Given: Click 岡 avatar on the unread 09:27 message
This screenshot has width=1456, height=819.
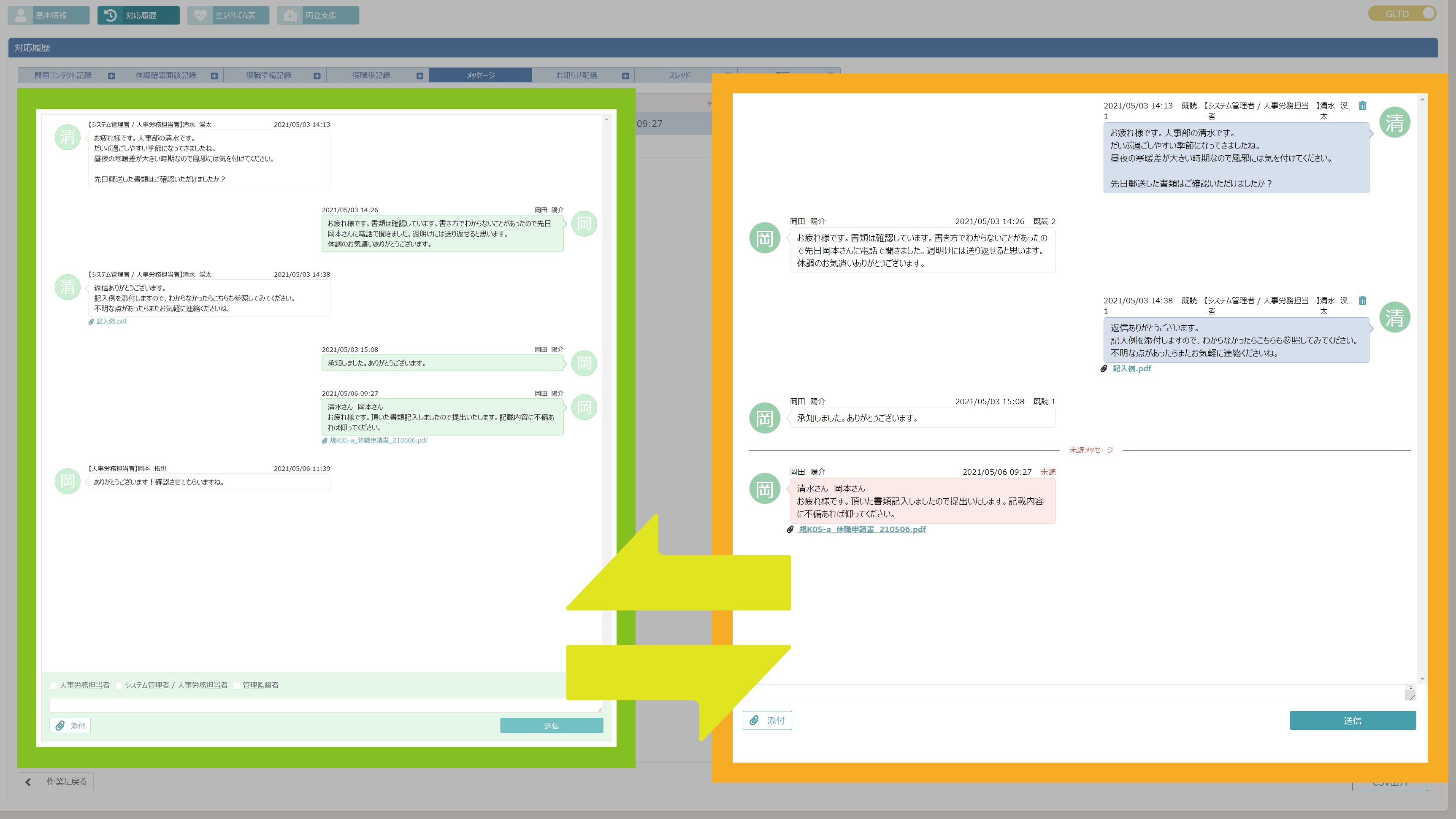Looking at the screenshot, I should [x=765, y=489].
